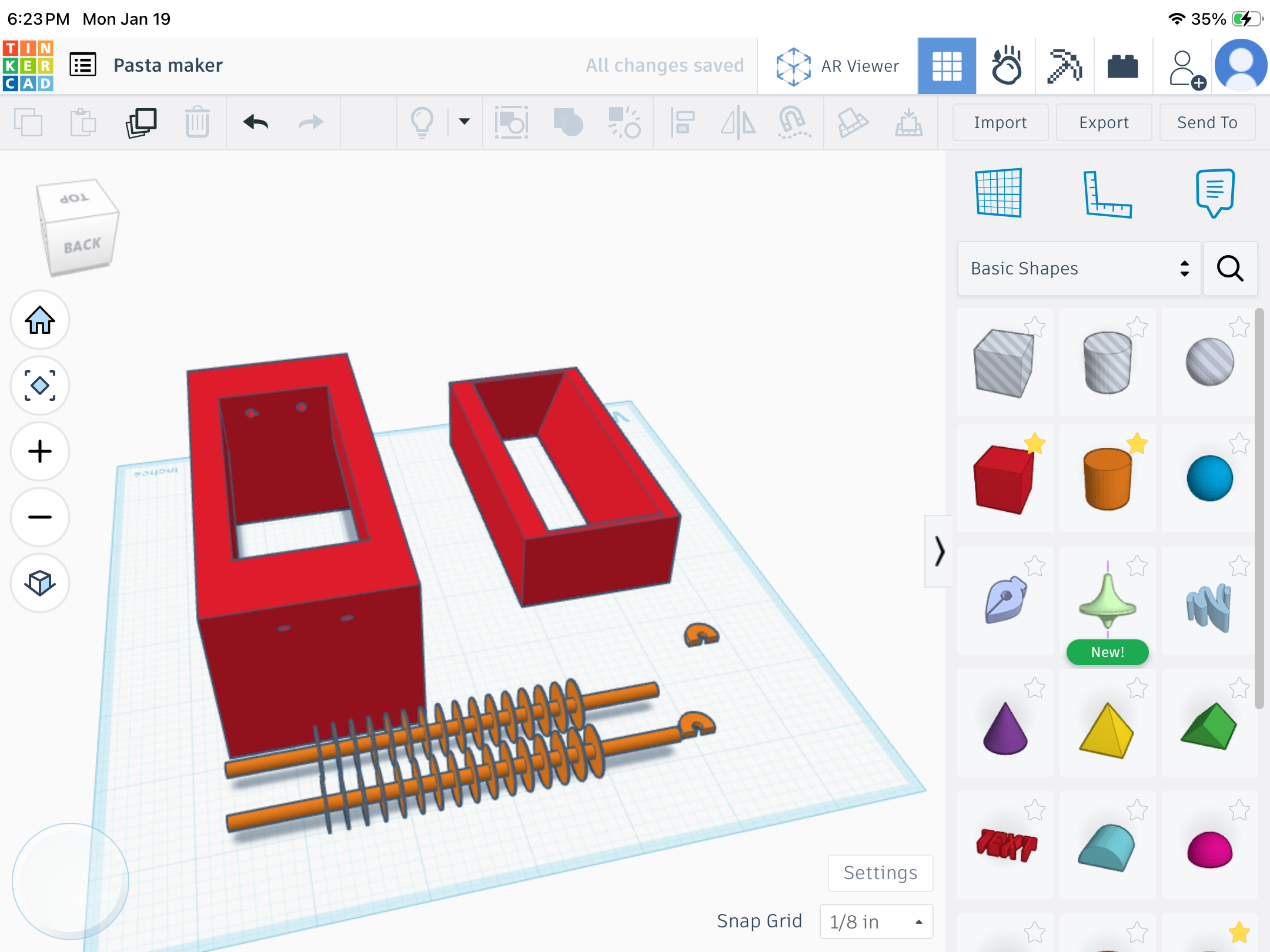Screen dimensions: 1270x952
Task: Click the Import button
Action: [x=1000, y=122]
